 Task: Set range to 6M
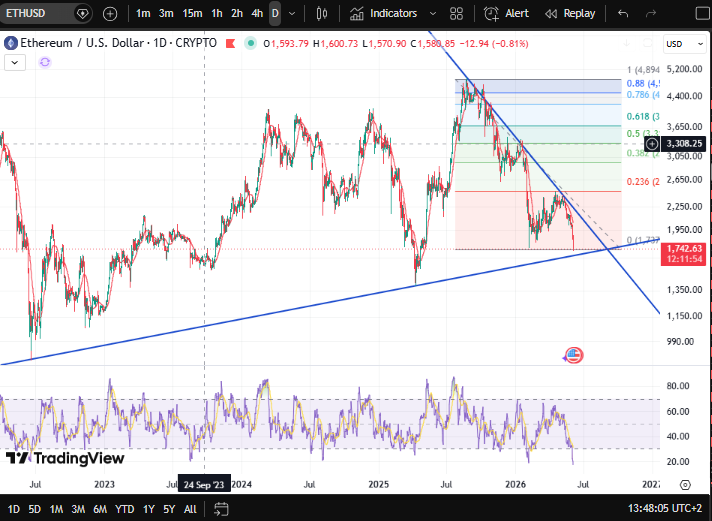(100, 509)
